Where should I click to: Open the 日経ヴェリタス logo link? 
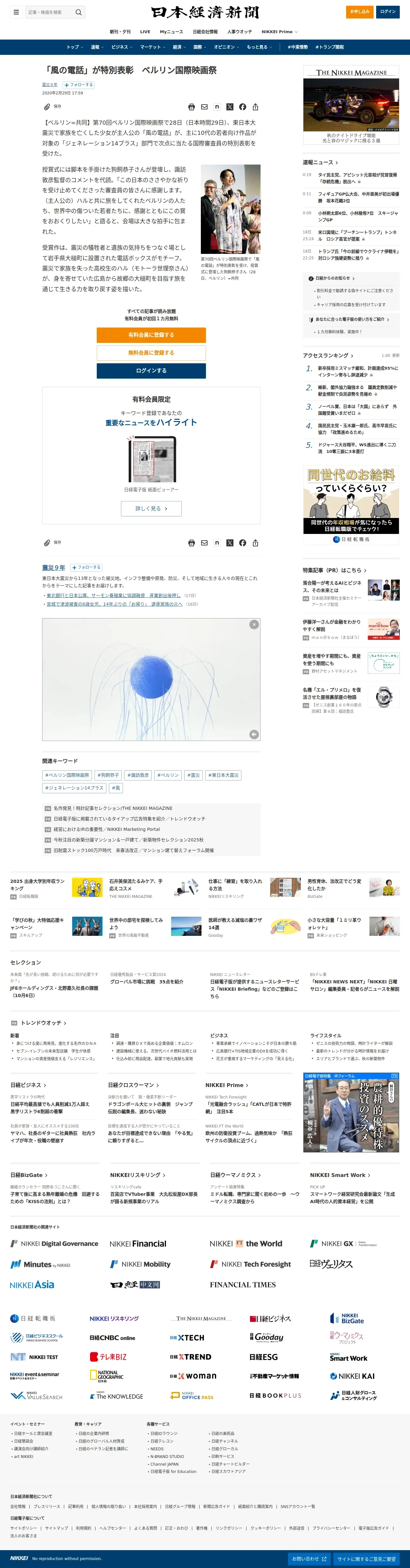(x=331, y=1264)
